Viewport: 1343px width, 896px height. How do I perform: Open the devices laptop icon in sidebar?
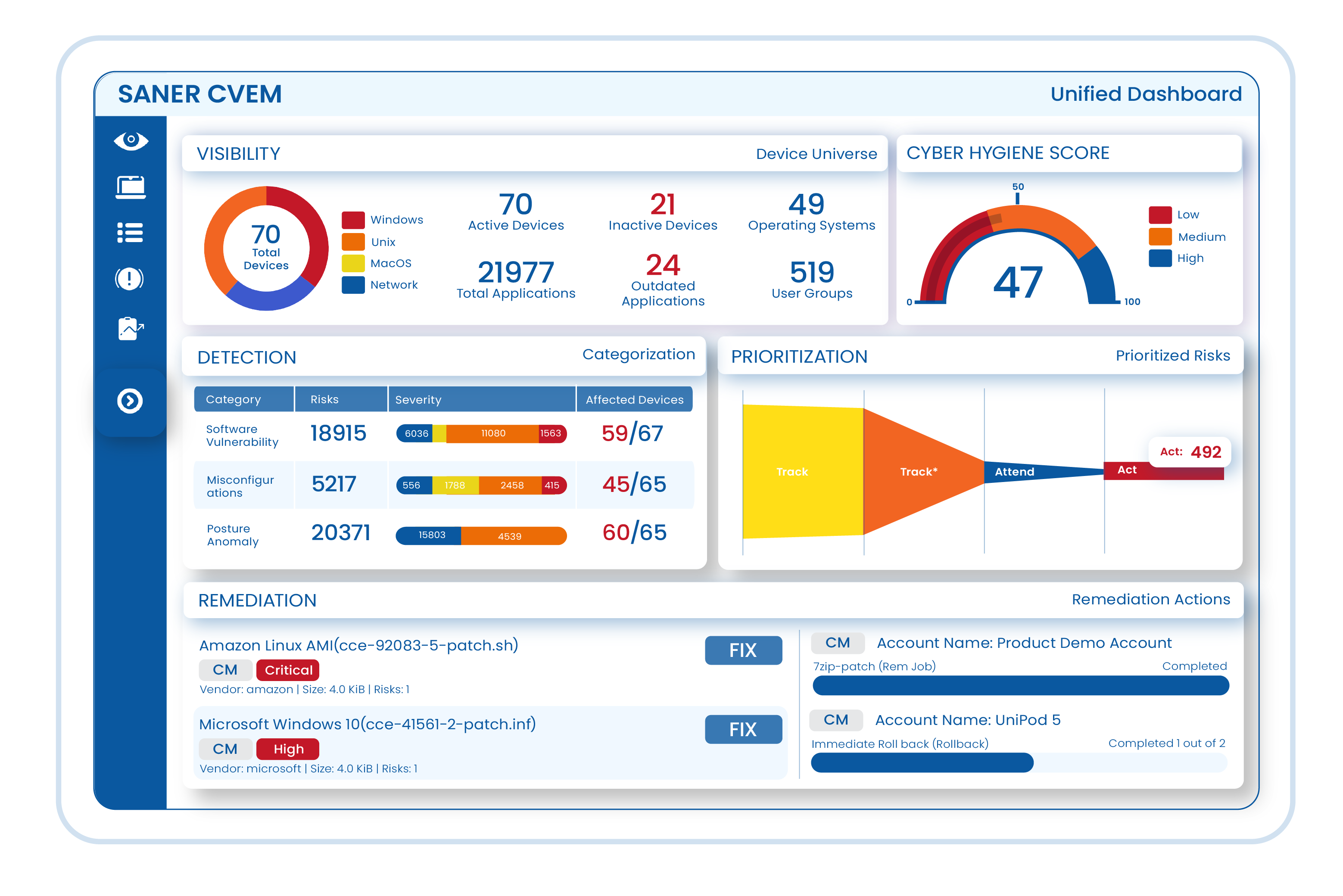[x=131, y=187]
